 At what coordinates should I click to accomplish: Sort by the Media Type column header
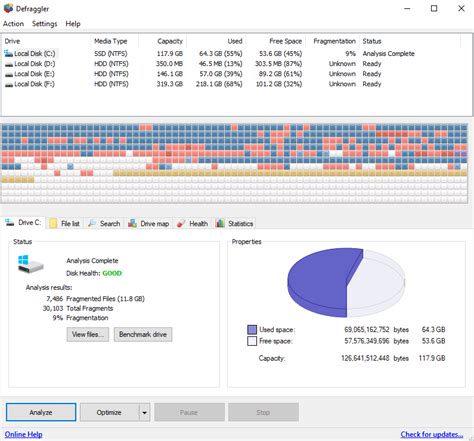point(114,41)
